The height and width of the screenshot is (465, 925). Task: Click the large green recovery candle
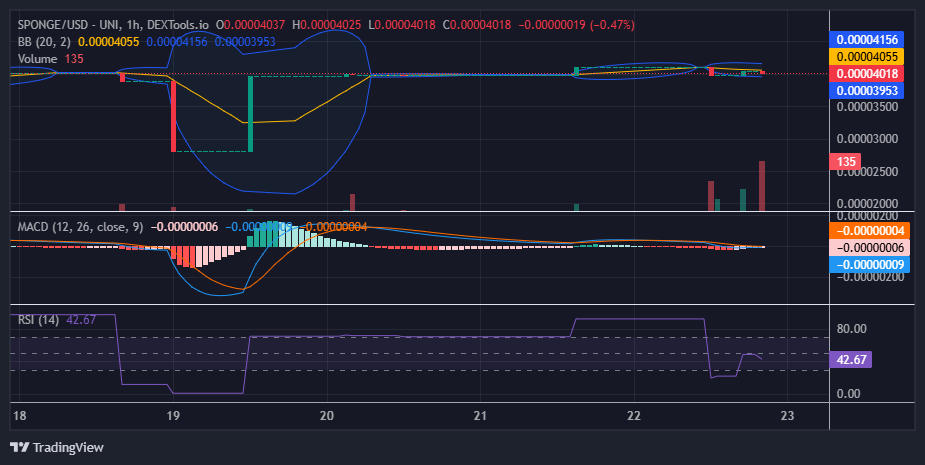(x=250, y=114)
